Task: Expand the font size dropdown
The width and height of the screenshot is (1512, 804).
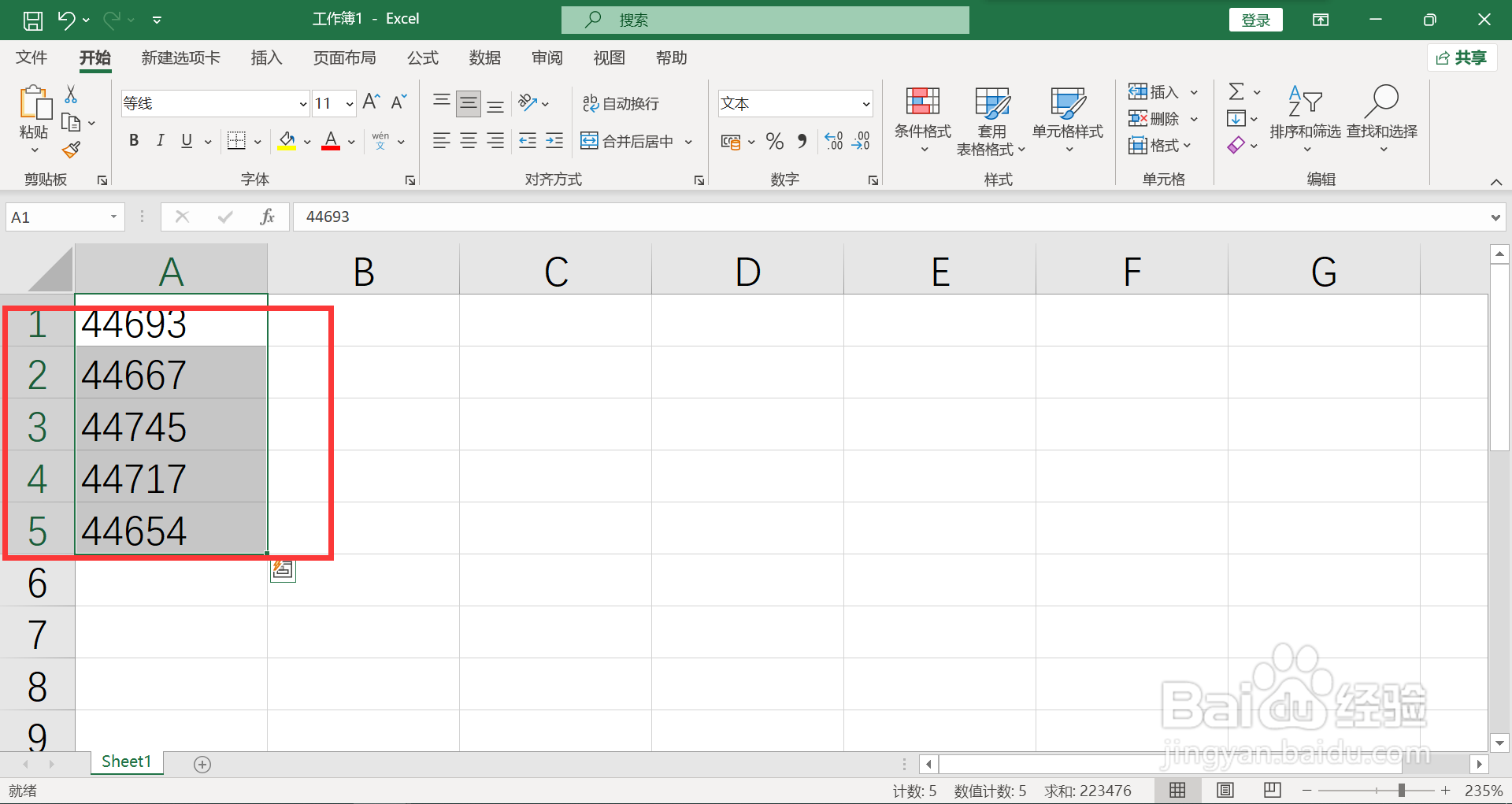Action: pos(350,104)
